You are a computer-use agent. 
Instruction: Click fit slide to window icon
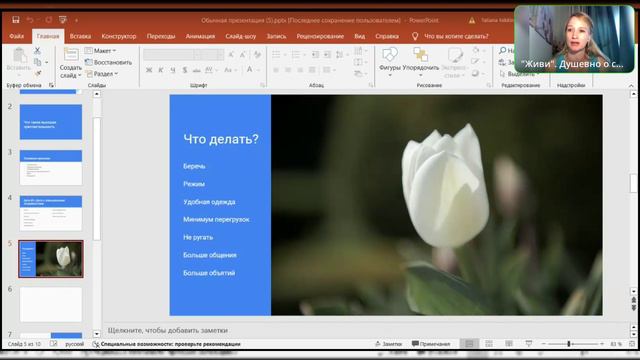click(x=632, y=344)
